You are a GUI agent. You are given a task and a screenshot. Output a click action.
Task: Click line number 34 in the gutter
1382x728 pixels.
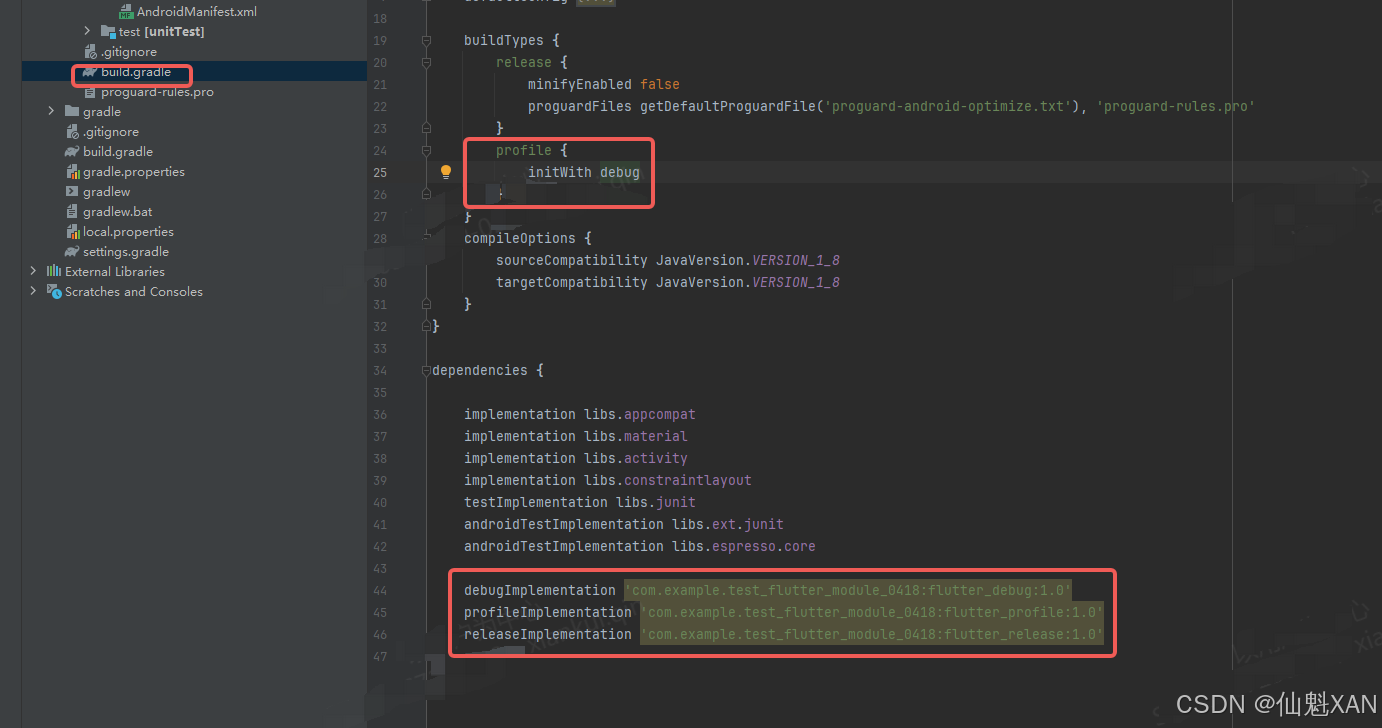coord(379,371)
